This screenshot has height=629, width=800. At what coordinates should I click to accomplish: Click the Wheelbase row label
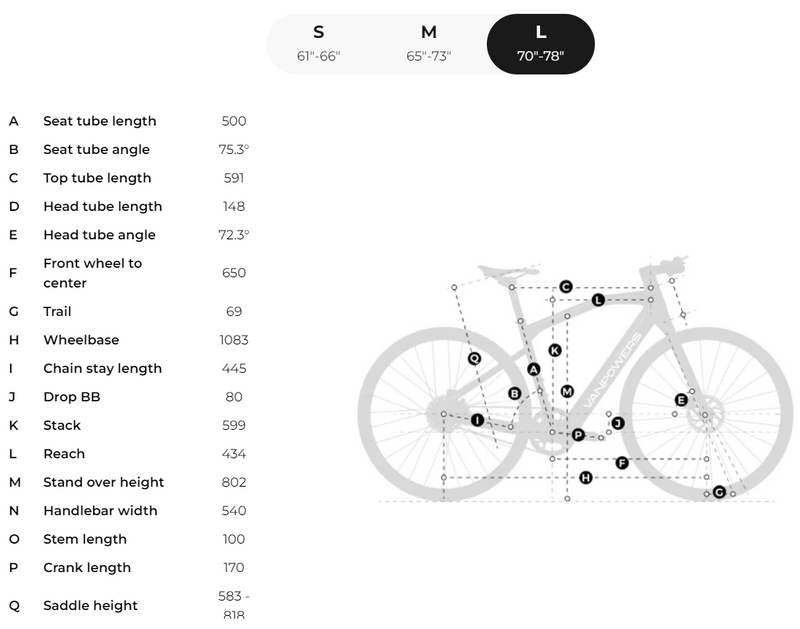81,340
